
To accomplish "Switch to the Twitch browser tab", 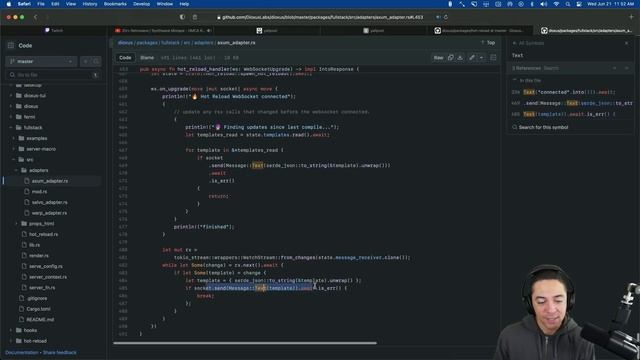I will (x=54, y=31).
